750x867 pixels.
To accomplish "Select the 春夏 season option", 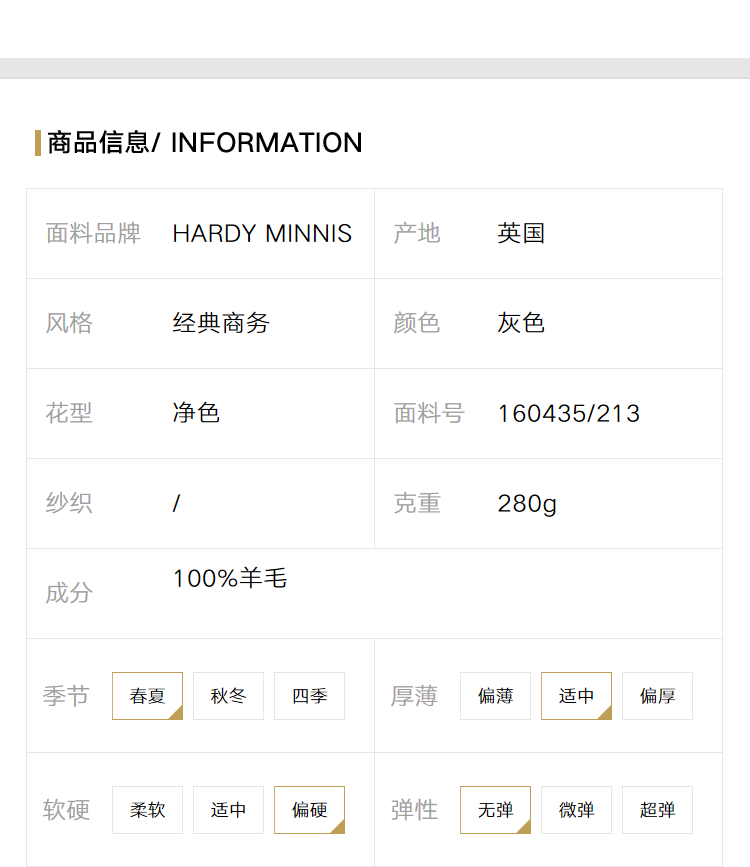I will click(147, 696).
